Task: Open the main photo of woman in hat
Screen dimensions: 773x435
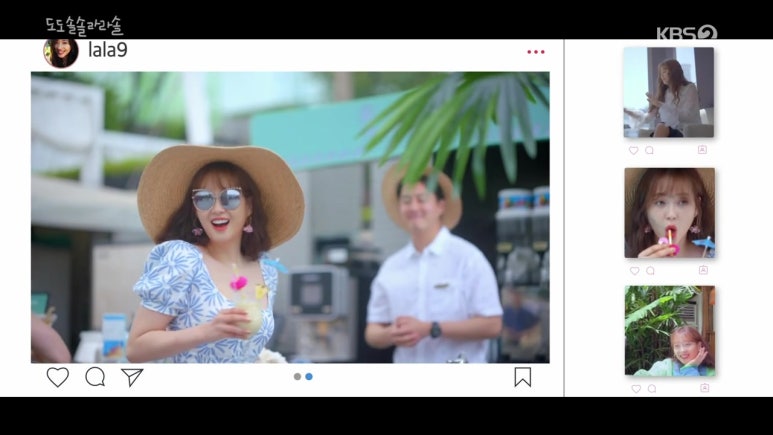Action: pyautogui.click(x=290, y=218)
